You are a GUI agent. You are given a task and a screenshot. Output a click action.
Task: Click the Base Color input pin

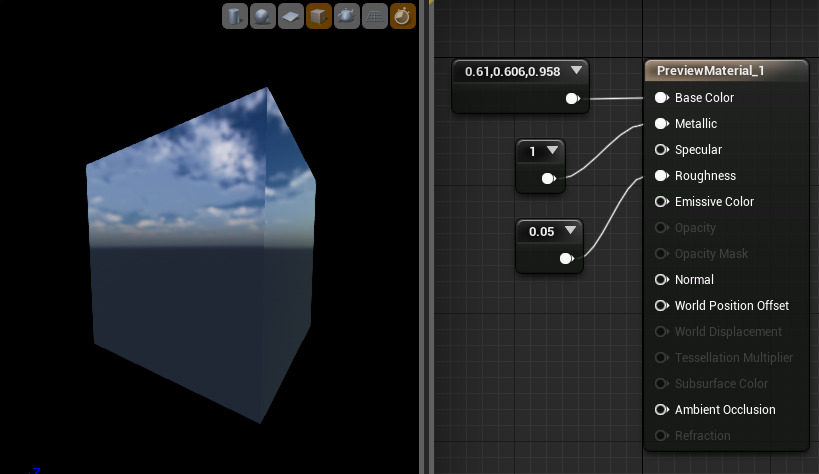[661, 98]
